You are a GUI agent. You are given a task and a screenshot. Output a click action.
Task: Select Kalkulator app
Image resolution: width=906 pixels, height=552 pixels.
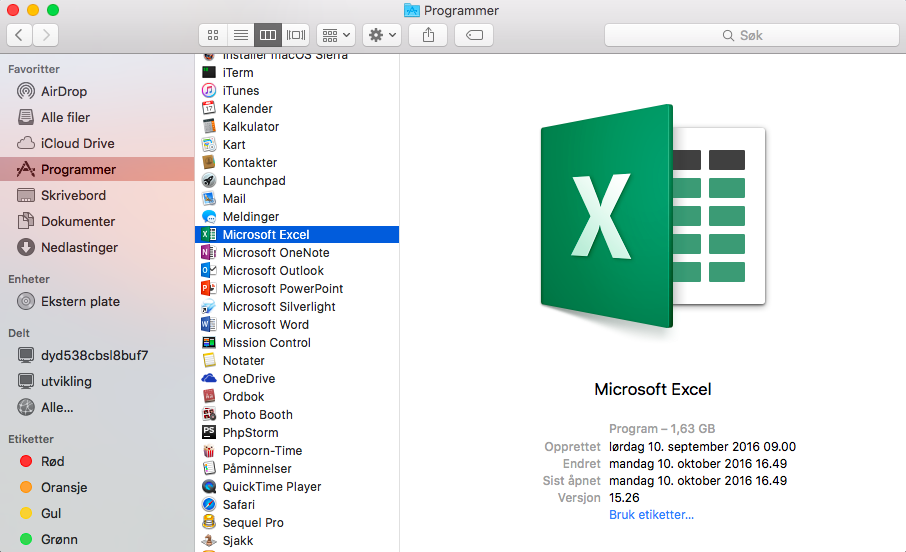click(x=297, y=127)
